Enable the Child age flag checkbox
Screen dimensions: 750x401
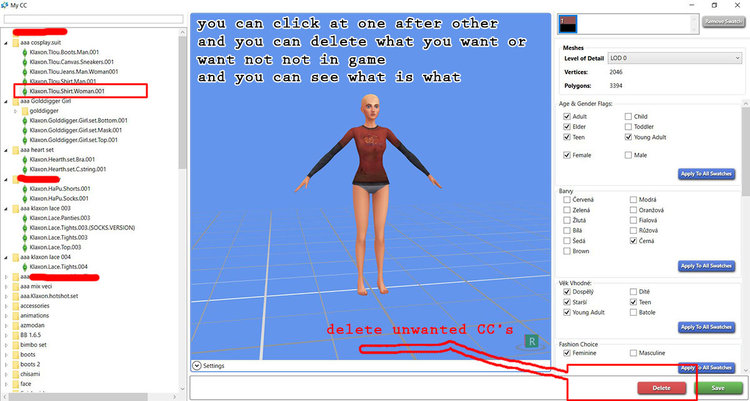point(628,116)
